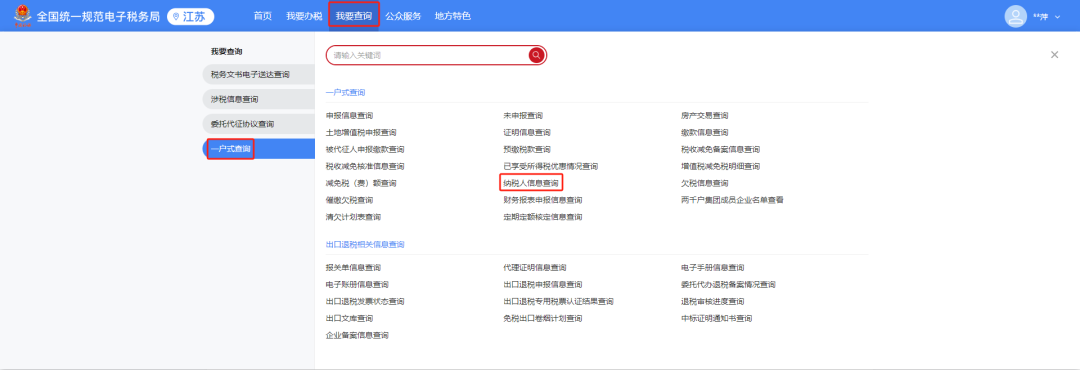Click the 全国统一规范电子税务局 title
Image resolution: width=1080 pixels, height=370 pixels.
click(98, 17)
